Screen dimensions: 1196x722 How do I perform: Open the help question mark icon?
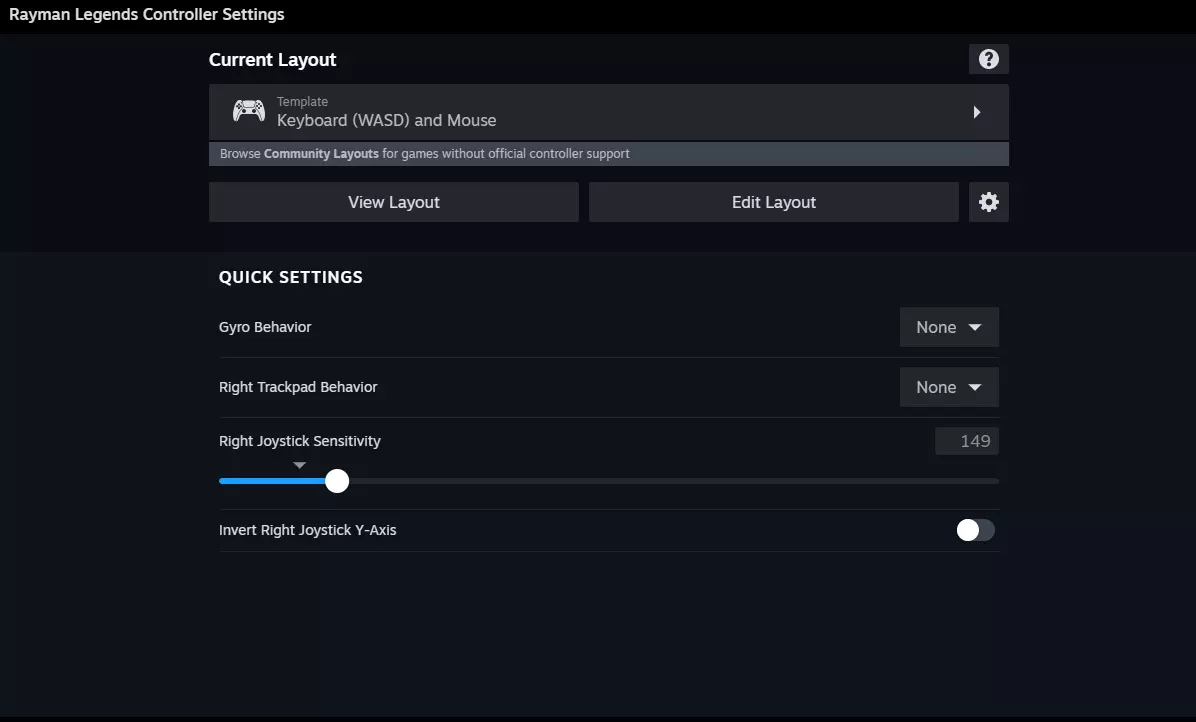(988, 59)
